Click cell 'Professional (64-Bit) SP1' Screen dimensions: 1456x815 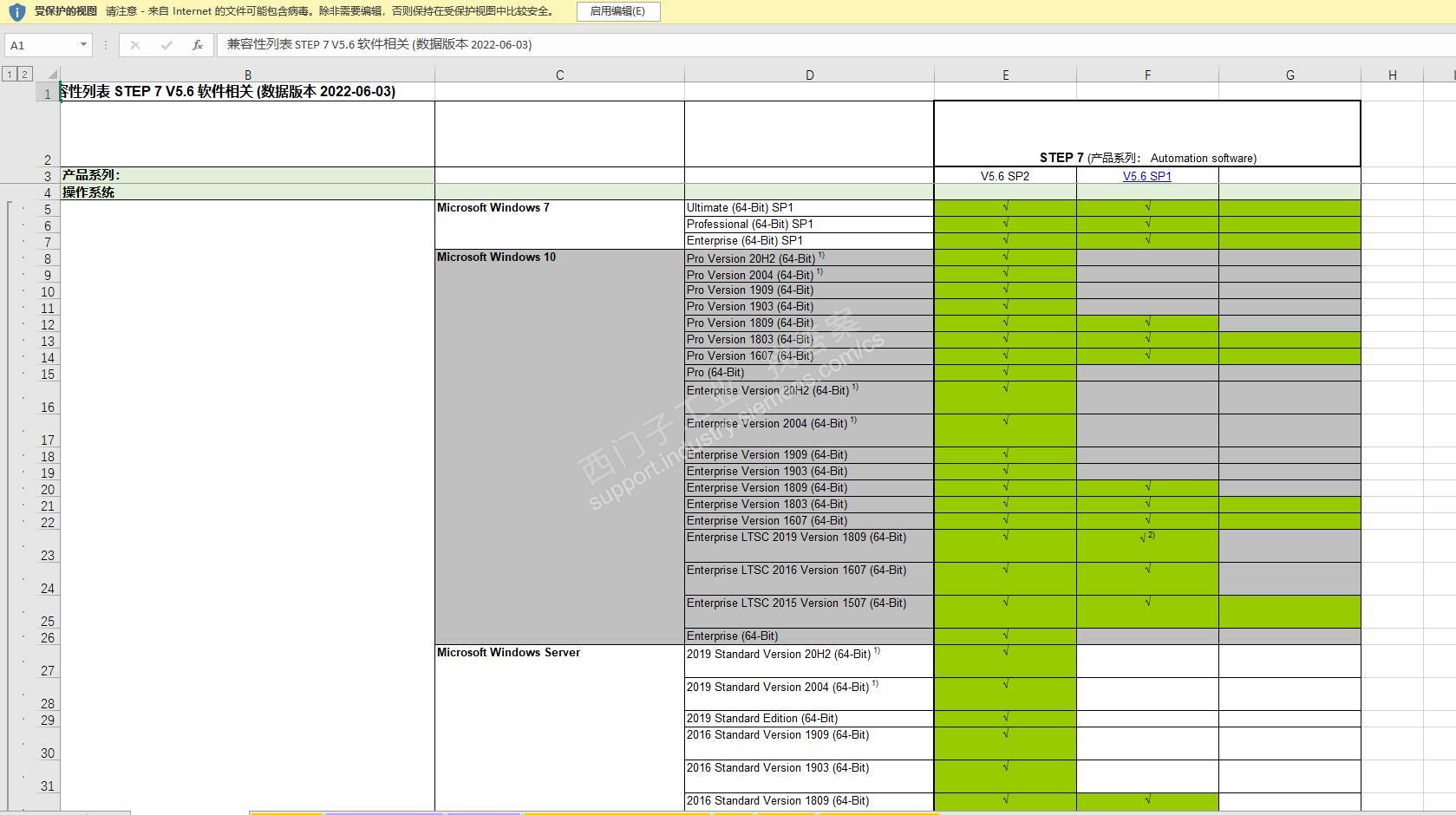pyautogui.click(x=809, y=225)
